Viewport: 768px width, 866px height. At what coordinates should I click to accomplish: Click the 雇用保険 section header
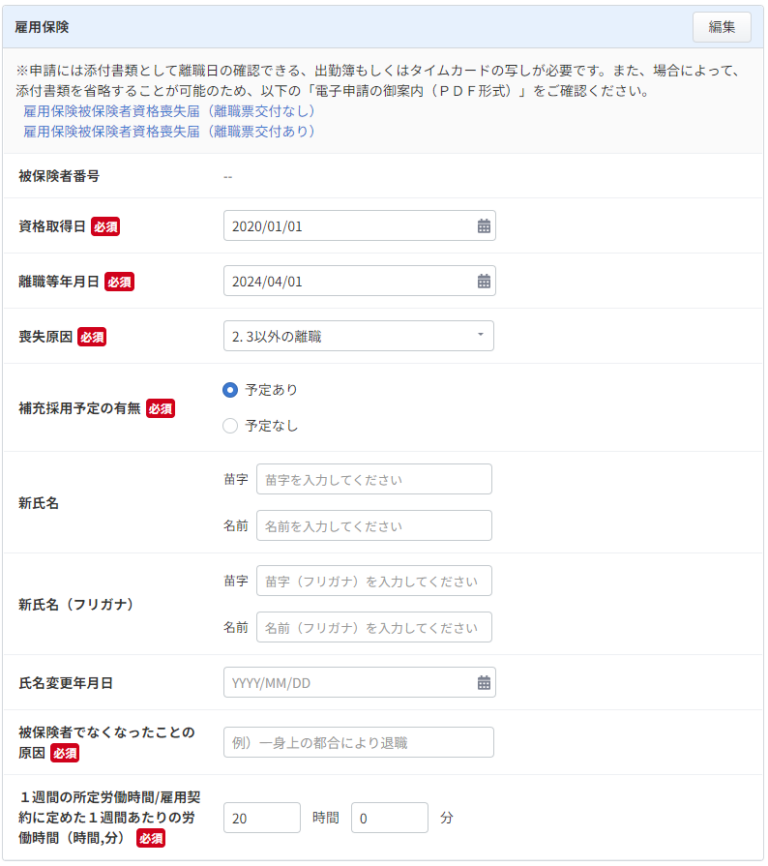42,27
